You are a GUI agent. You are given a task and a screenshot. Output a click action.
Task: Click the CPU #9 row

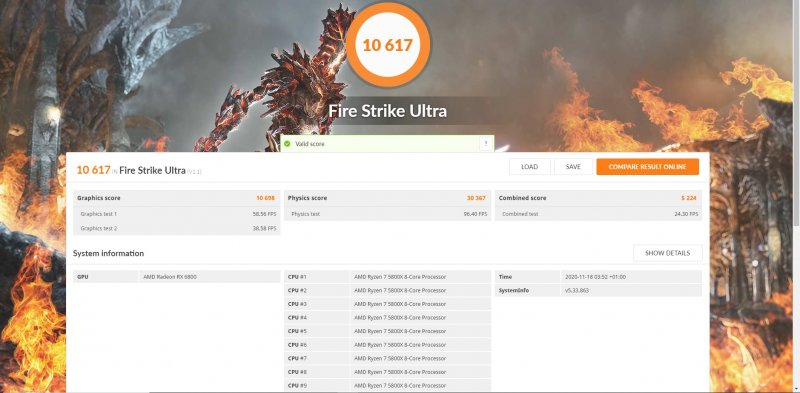tap(387, 385)
